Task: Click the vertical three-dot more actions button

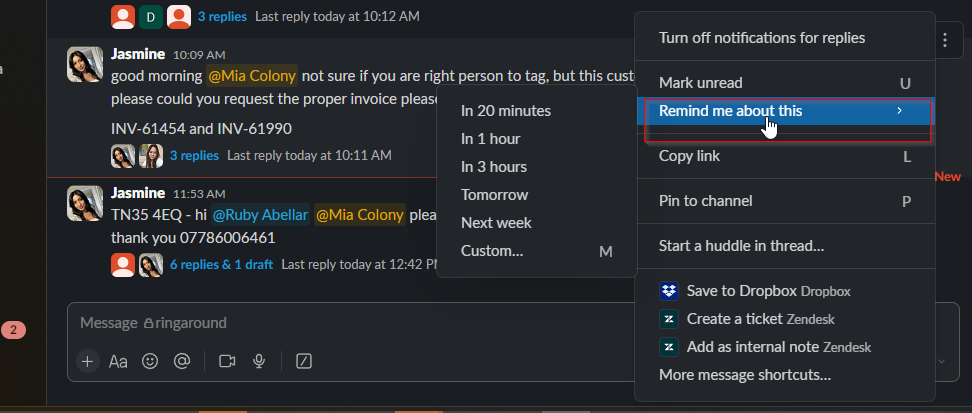Action: (946, 40)
